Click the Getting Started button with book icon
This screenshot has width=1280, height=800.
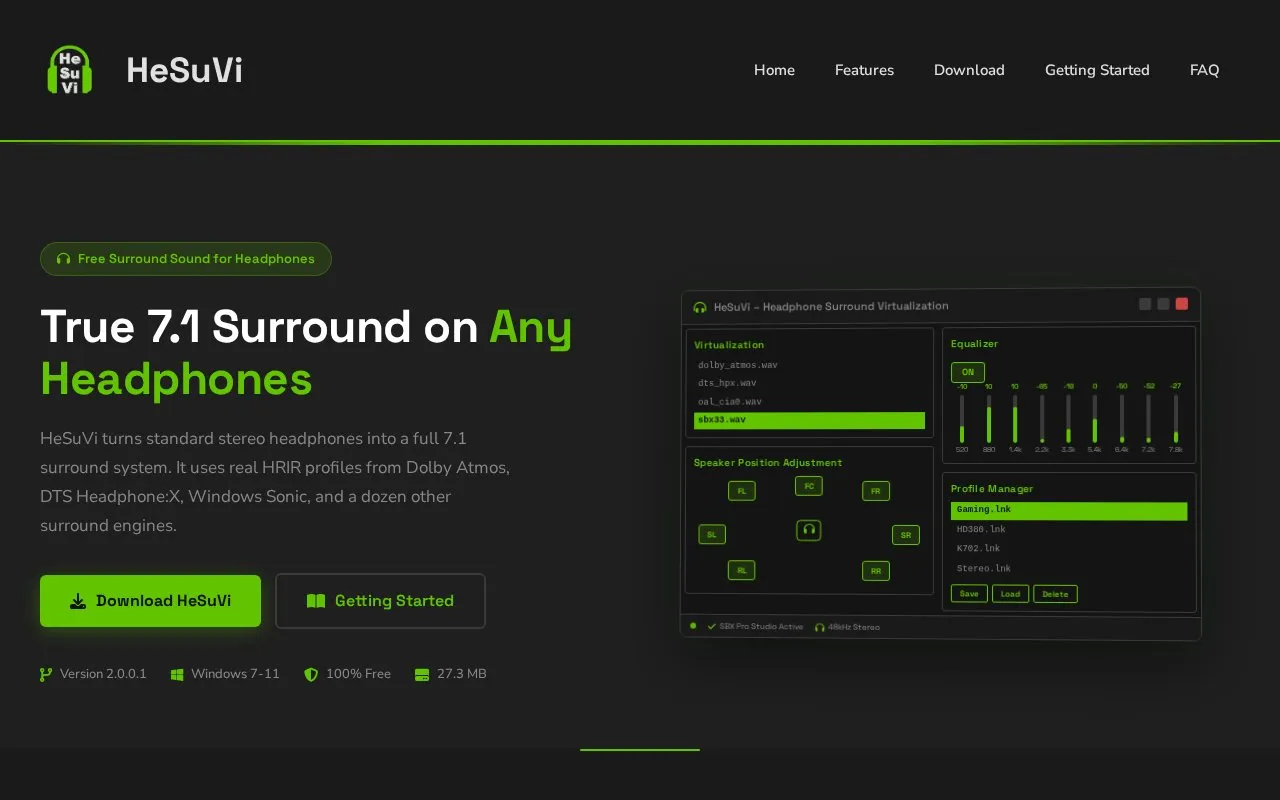[380, 601]
